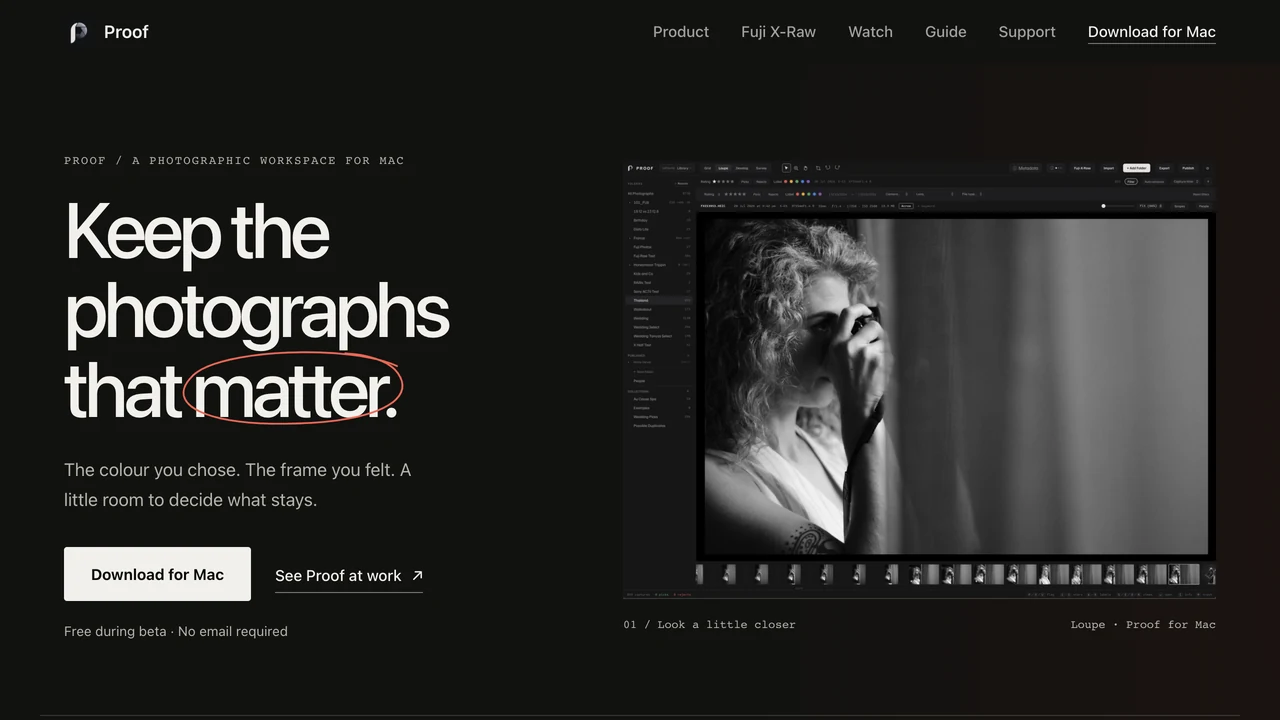
Task: Choose the hand pan tool in the app toolbar
Action: coord(805,168)
